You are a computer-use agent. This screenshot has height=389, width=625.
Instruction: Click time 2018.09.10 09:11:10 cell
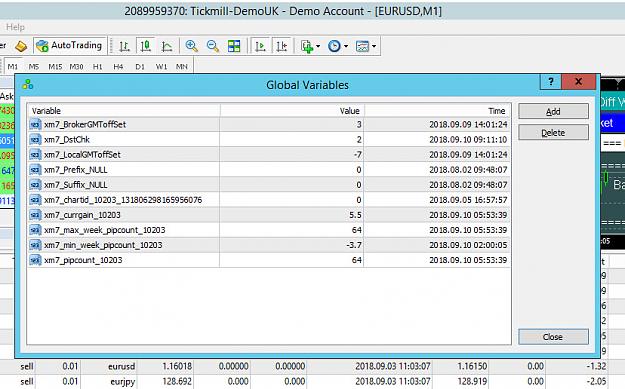point(468,139)
